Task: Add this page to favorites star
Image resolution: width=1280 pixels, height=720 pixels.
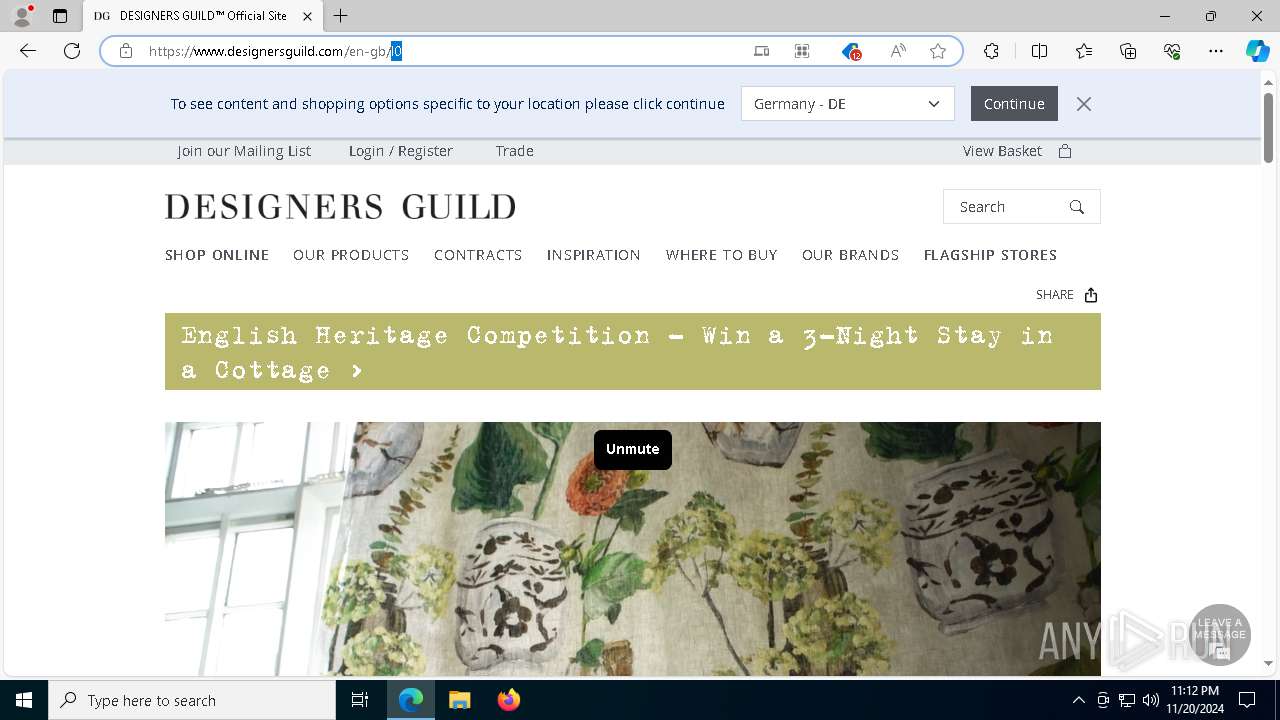Action: click(938, 51)
